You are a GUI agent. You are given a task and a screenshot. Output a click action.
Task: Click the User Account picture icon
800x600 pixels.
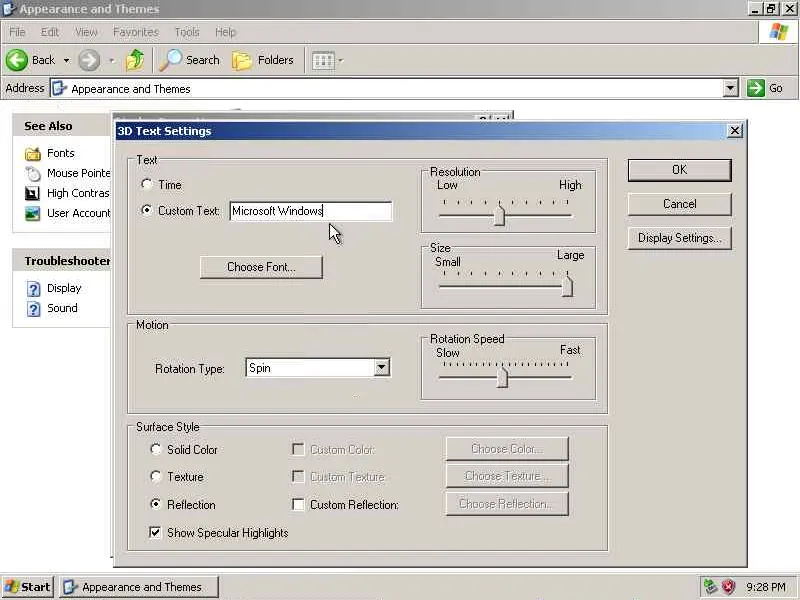(33, 213)
